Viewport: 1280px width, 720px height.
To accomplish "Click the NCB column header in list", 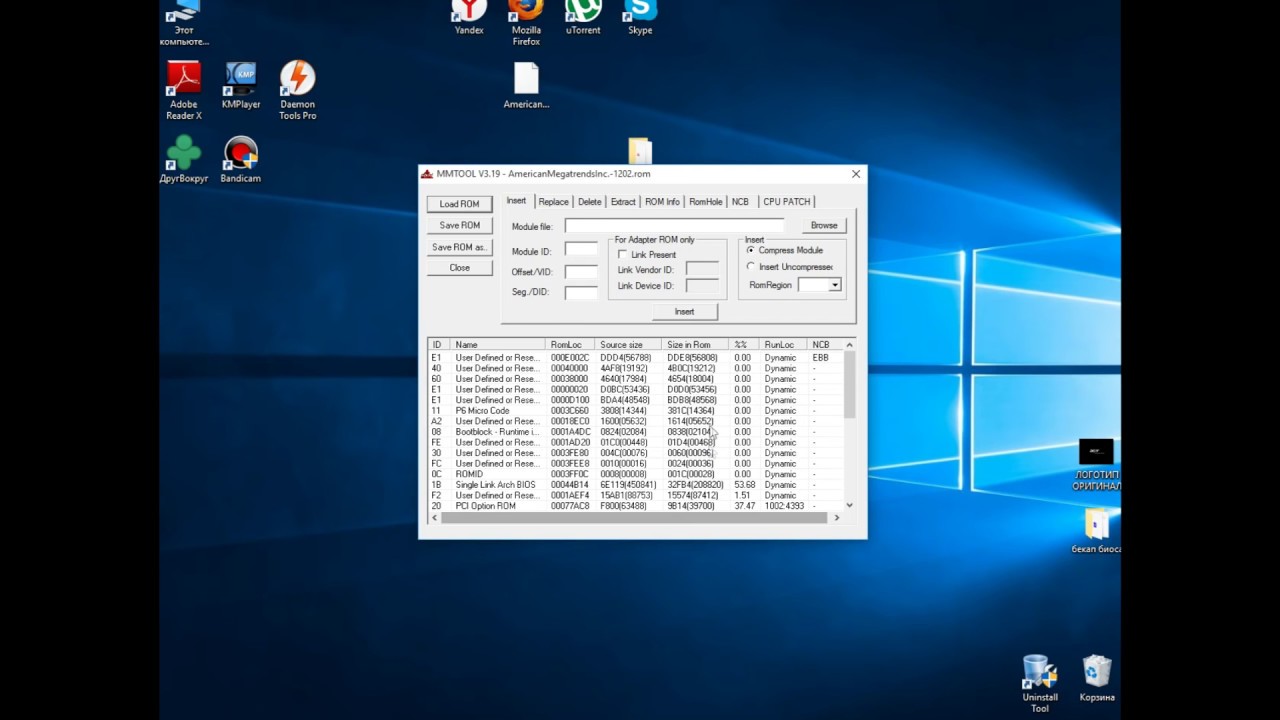I will pos(826,345).
